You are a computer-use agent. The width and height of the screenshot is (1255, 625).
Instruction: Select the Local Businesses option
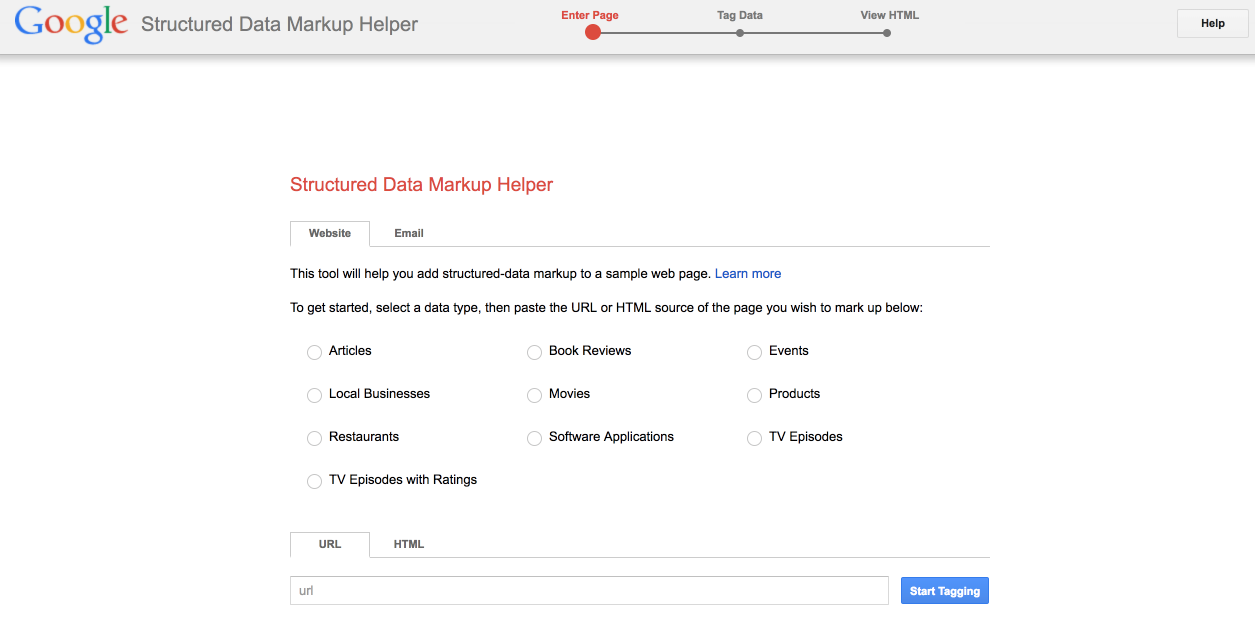tap(314, 395)
